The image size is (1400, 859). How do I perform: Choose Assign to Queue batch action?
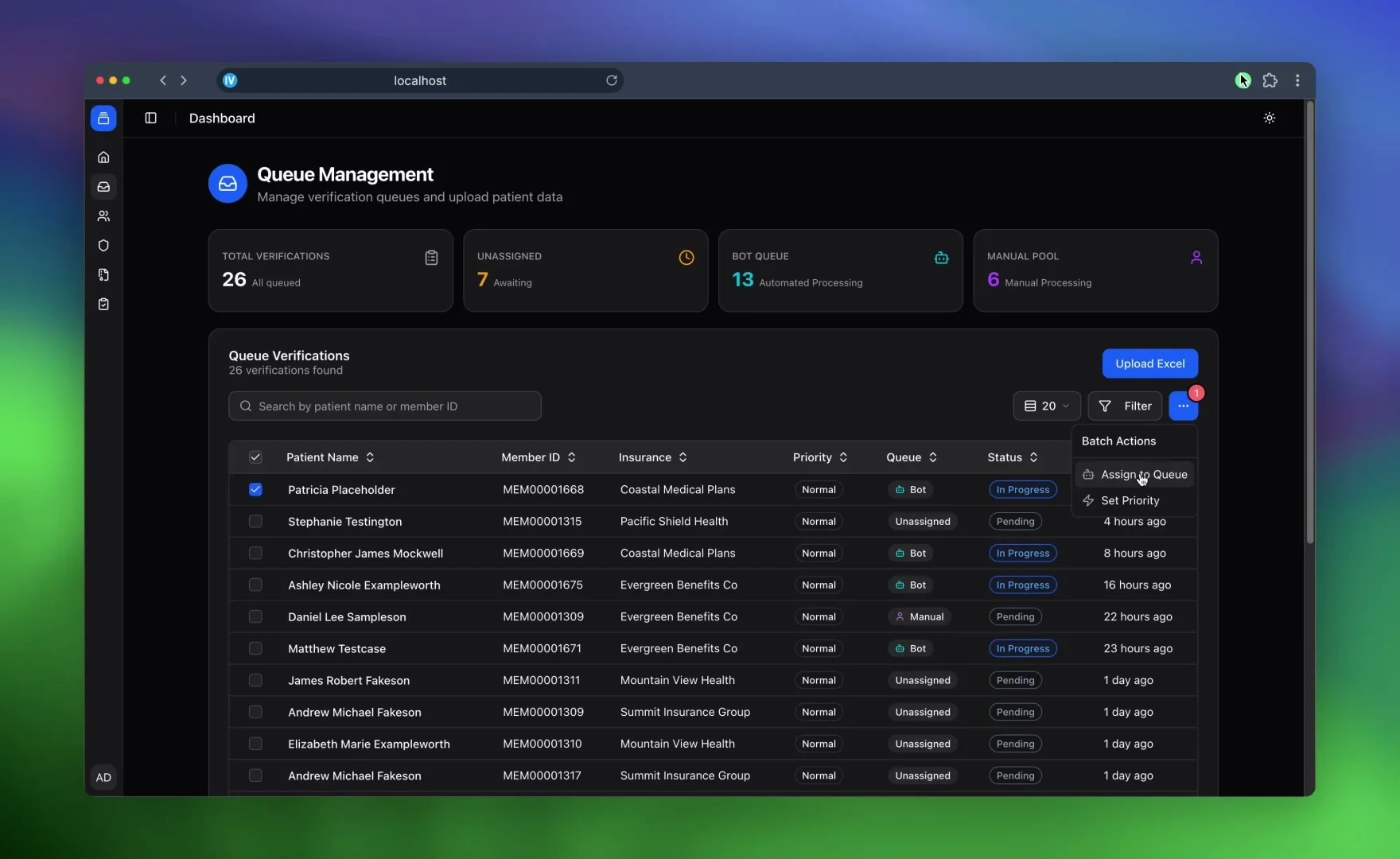click(x=1134, y=475)
